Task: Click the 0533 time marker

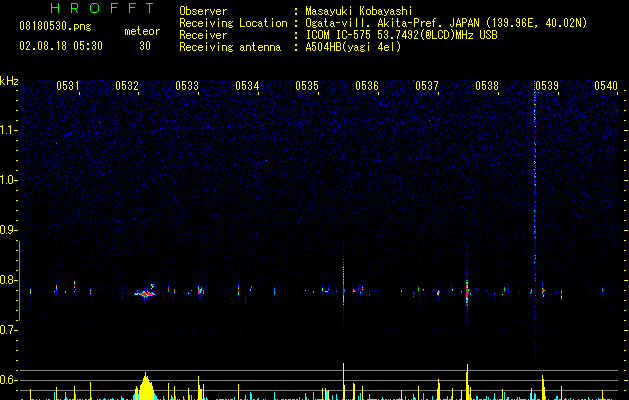Action: pyautogui.click(x=187, y=85)
